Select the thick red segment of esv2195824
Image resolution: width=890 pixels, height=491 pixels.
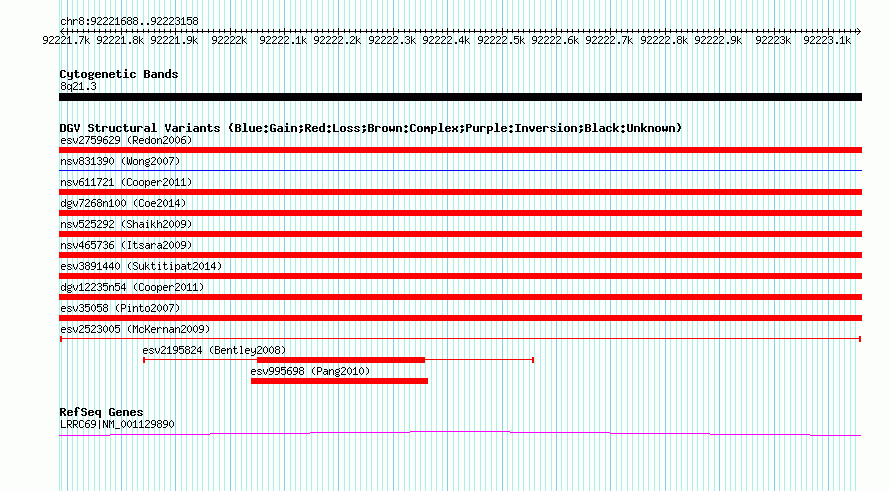[x=341, y=360]
